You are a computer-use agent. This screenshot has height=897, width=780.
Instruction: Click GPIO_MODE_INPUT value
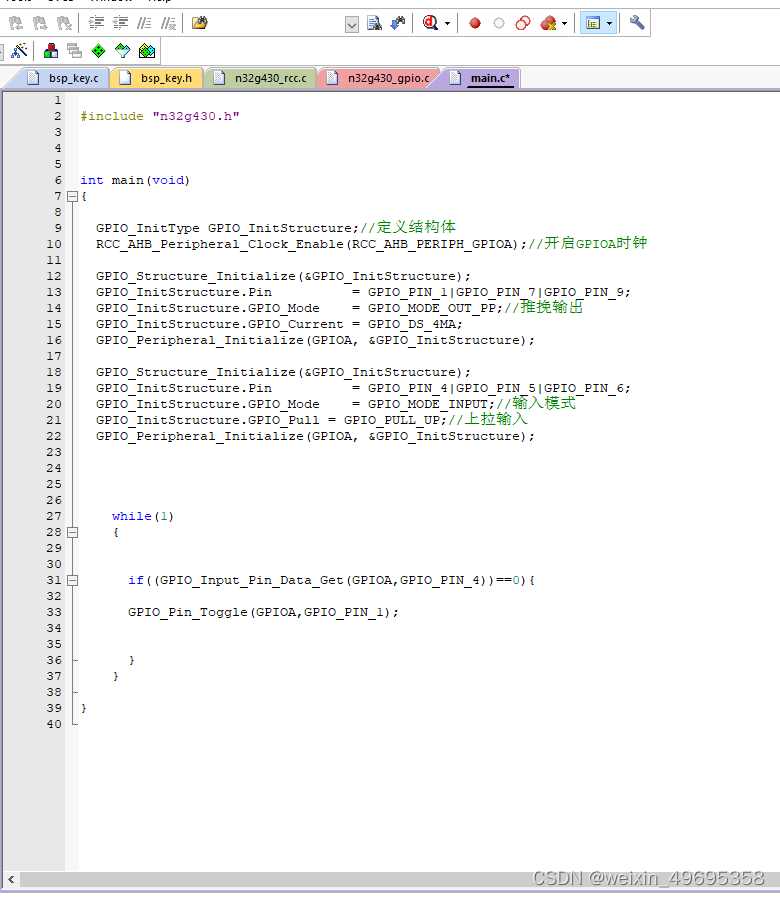tap(427, 404)
